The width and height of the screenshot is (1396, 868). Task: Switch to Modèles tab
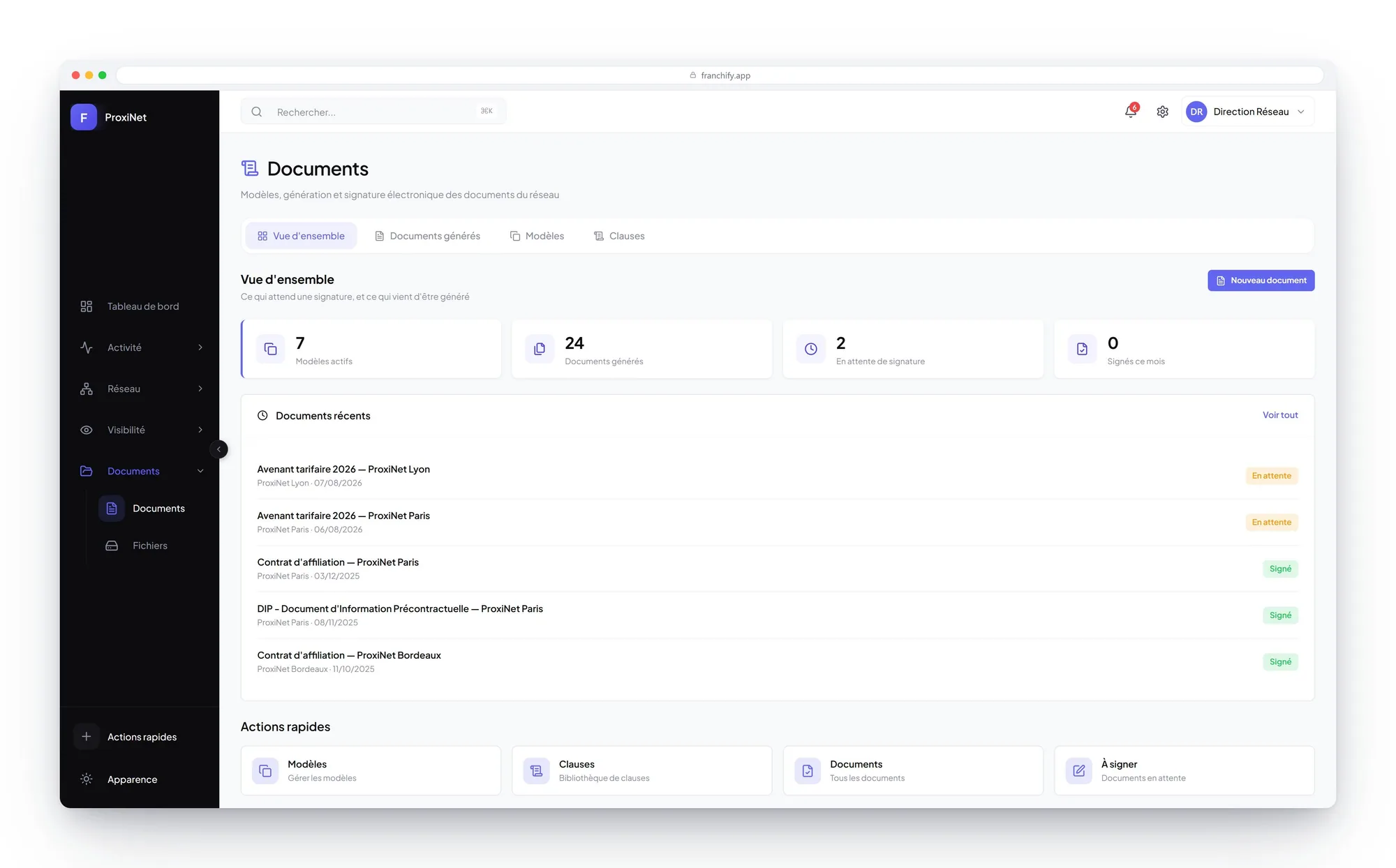coord(537,236)
